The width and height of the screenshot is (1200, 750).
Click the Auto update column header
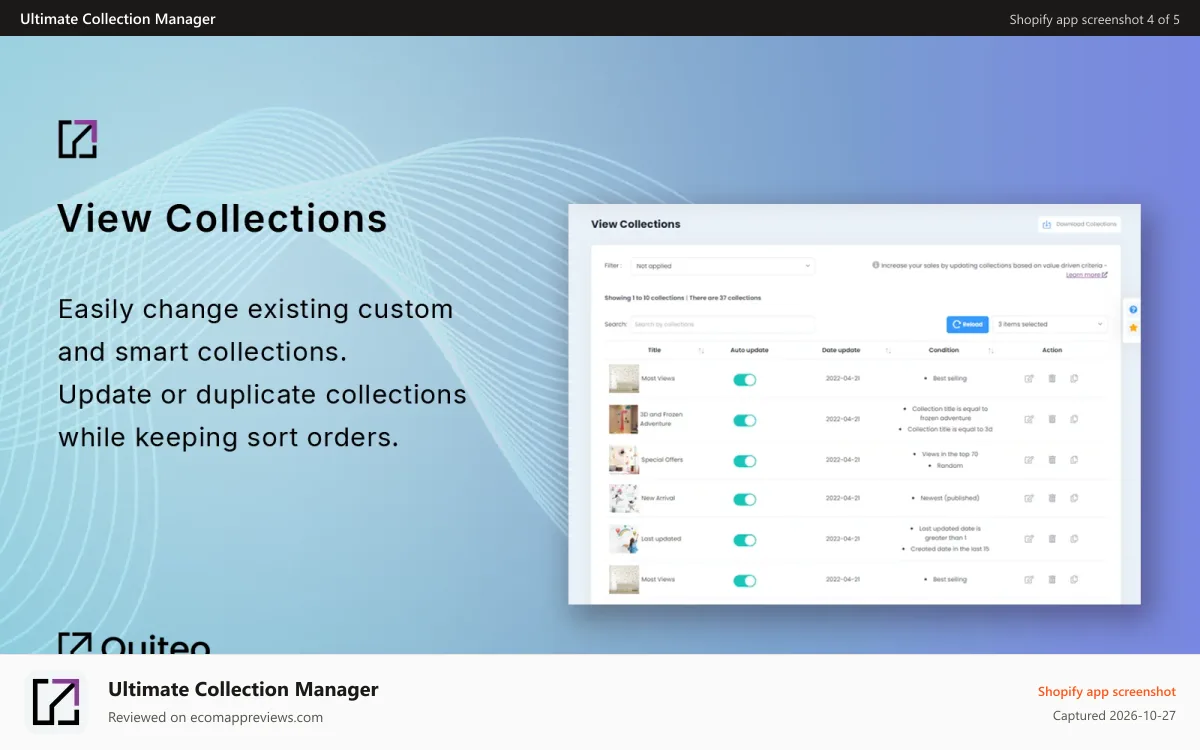(750, 350)
